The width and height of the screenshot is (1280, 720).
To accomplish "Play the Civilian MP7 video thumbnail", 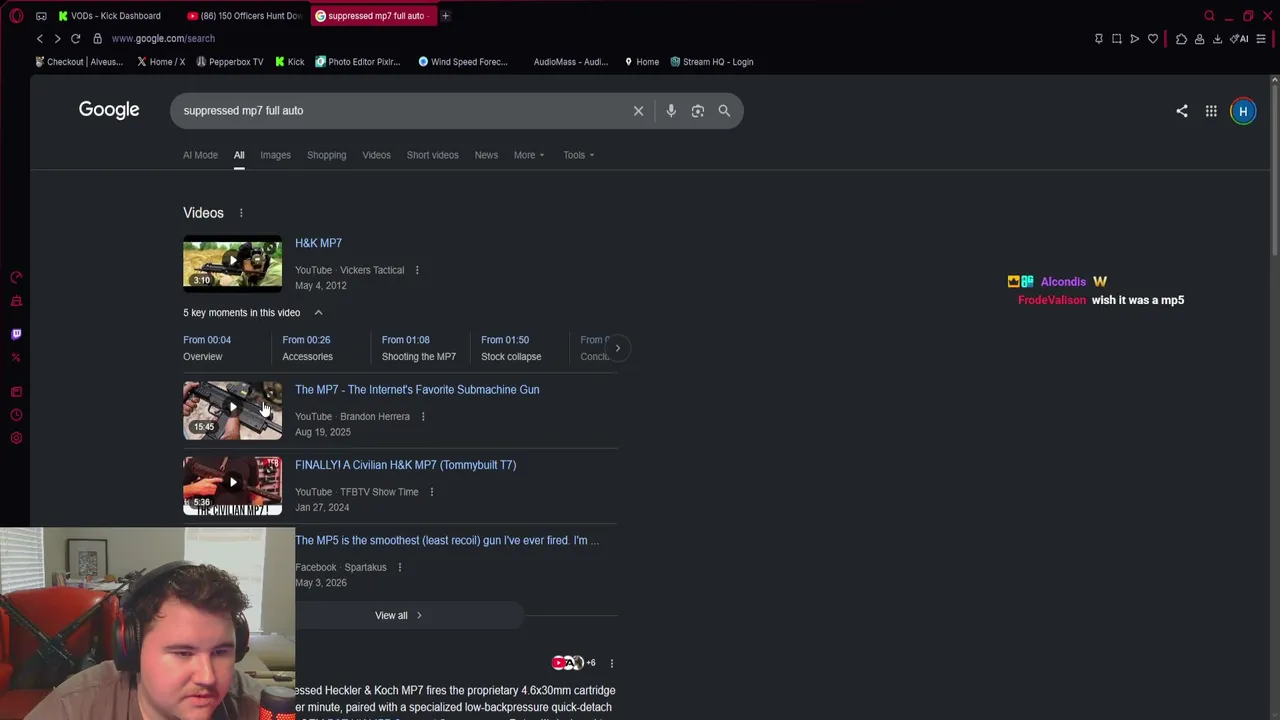I will (232, 486).
